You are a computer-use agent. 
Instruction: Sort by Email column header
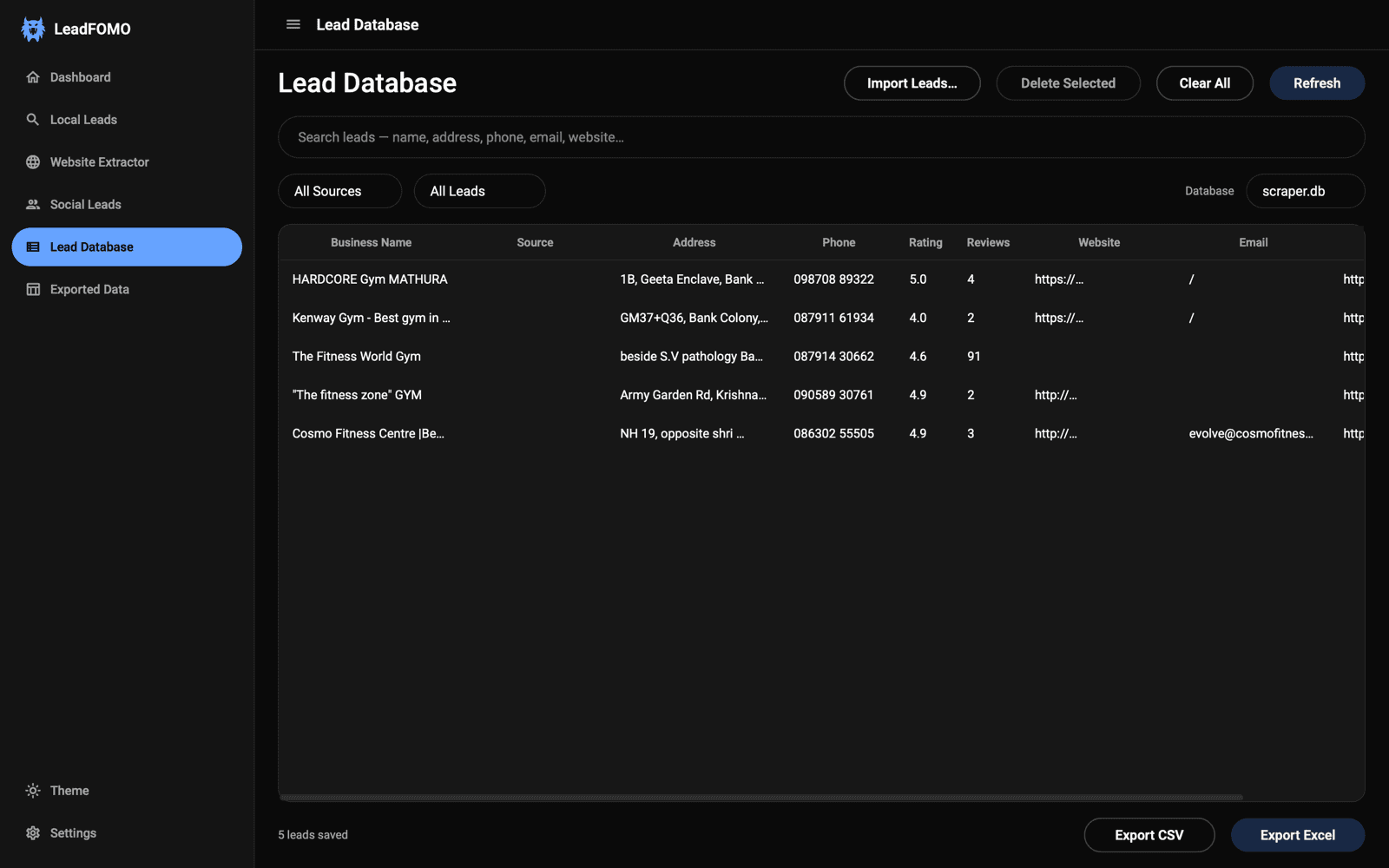point(1254,243)
